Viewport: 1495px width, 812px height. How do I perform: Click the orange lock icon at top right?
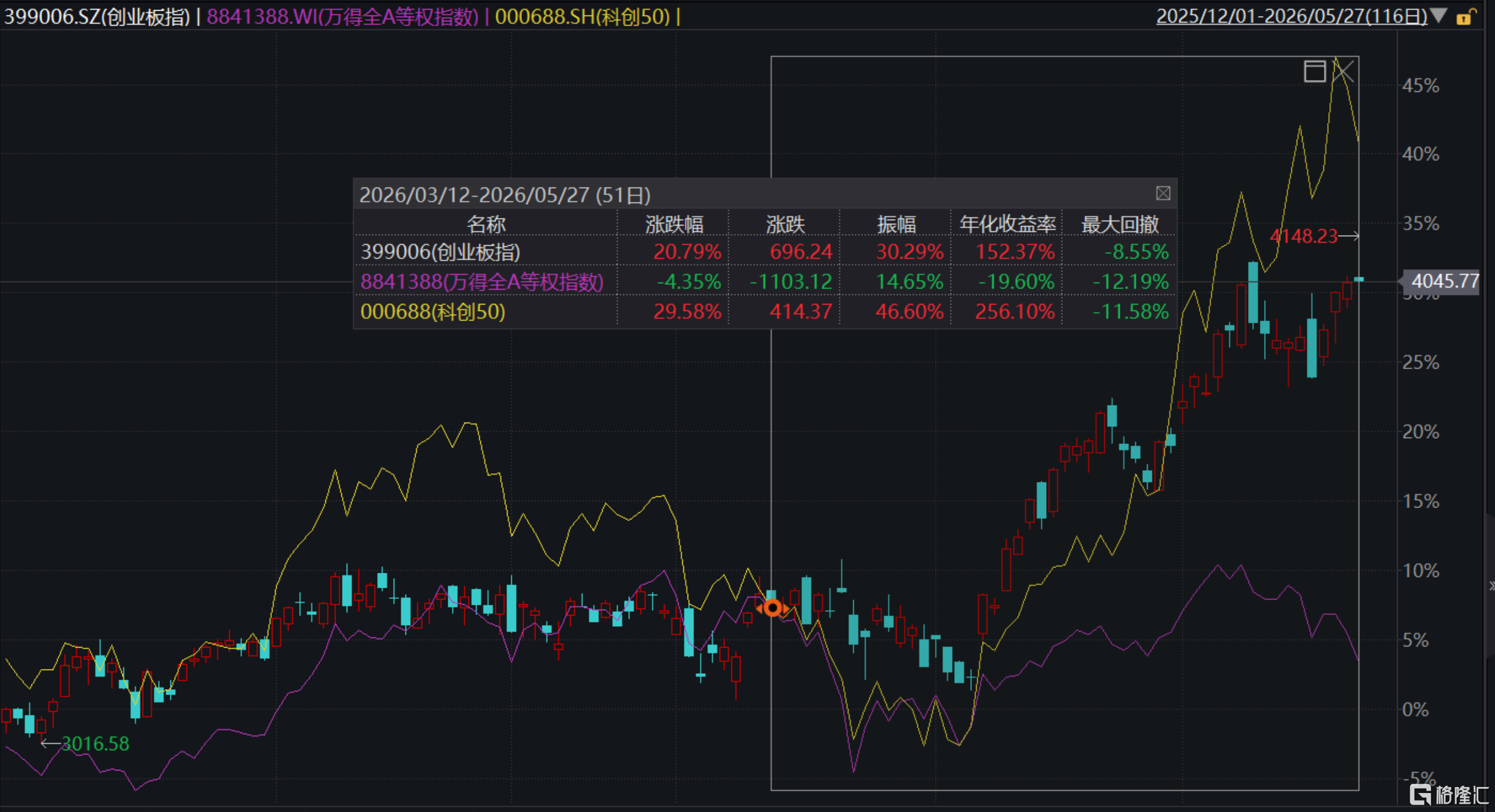[x=1467, y=17]
